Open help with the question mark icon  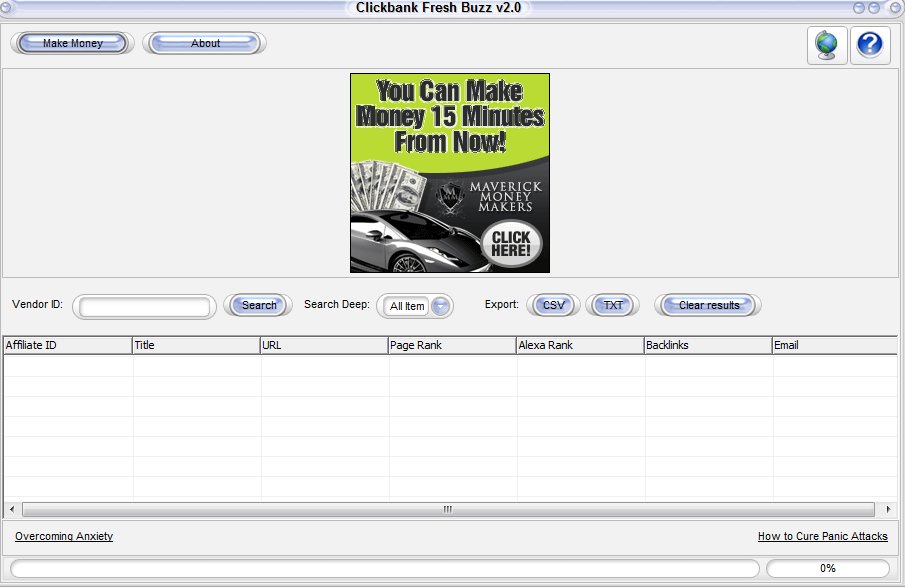point(870,45)
